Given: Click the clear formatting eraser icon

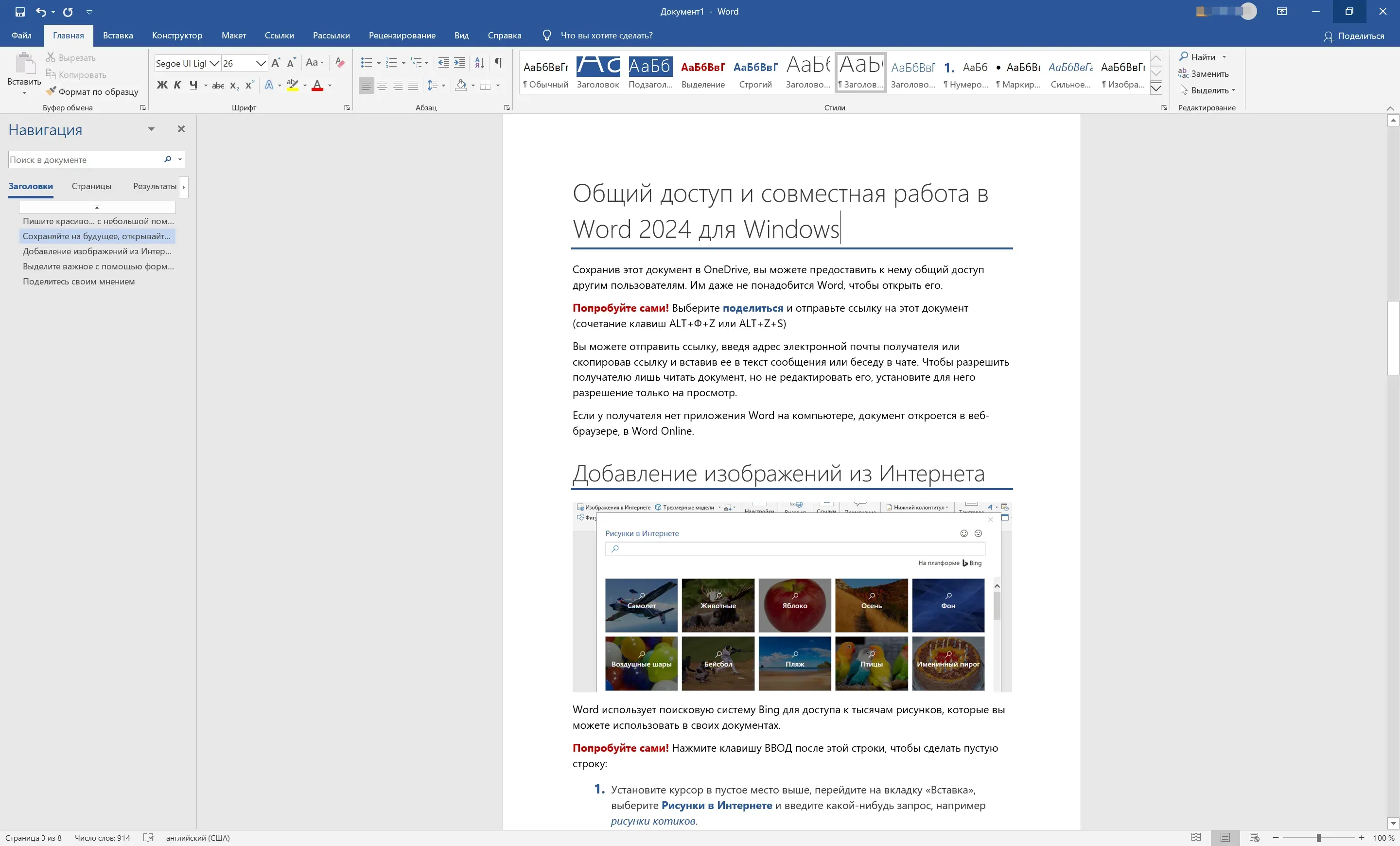Looking at the screenshot, I should pos(340,63).
